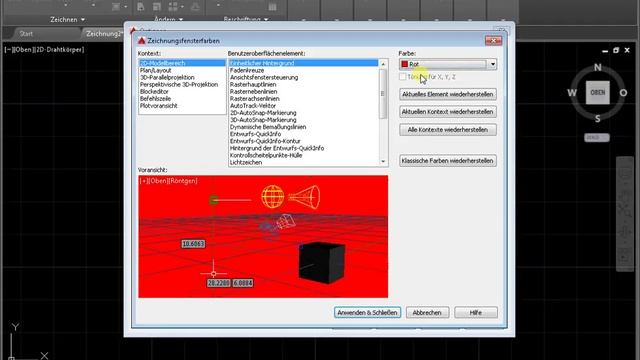The height and width of the screenshot is (360, 640).
Task: Select Einheitlicher Hintergrund element
Action: click(303, 63)
